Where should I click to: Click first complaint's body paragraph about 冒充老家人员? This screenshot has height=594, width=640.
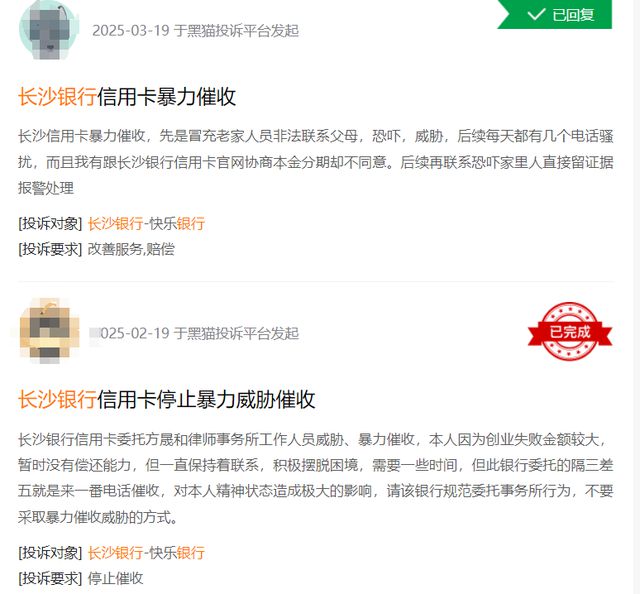tap(316, 162)
